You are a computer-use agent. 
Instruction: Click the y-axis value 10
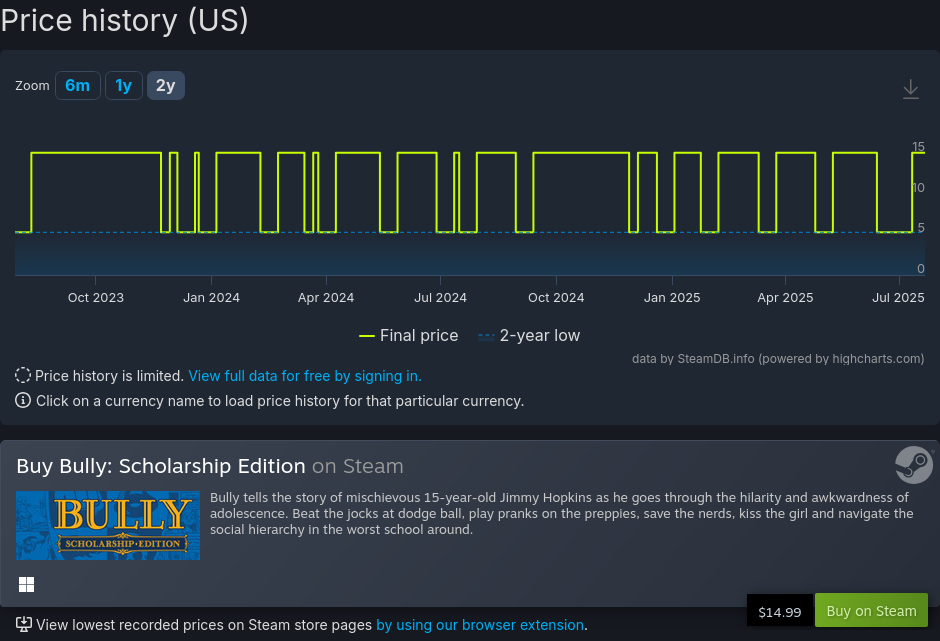coord(918,188)
